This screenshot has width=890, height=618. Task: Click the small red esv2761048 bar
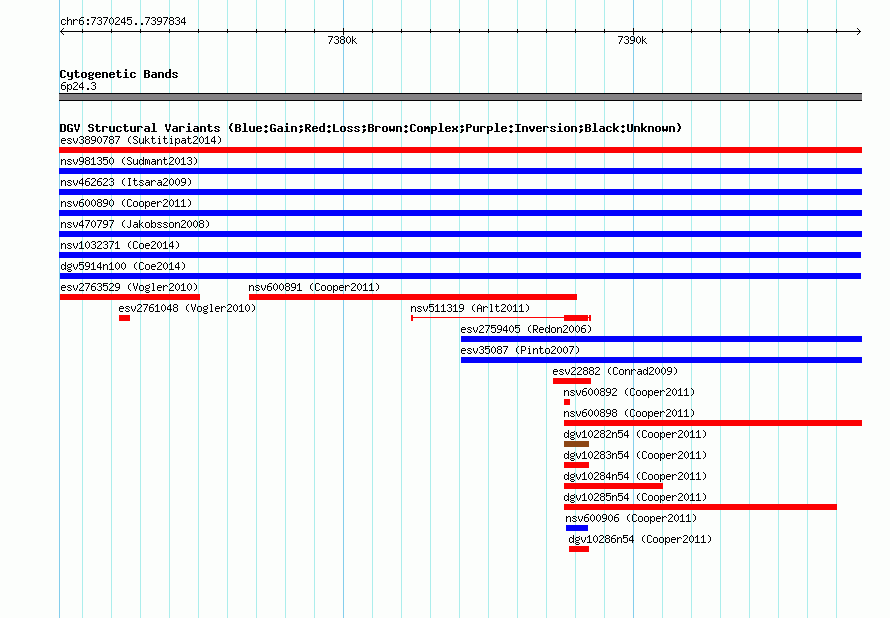(124, 318)
